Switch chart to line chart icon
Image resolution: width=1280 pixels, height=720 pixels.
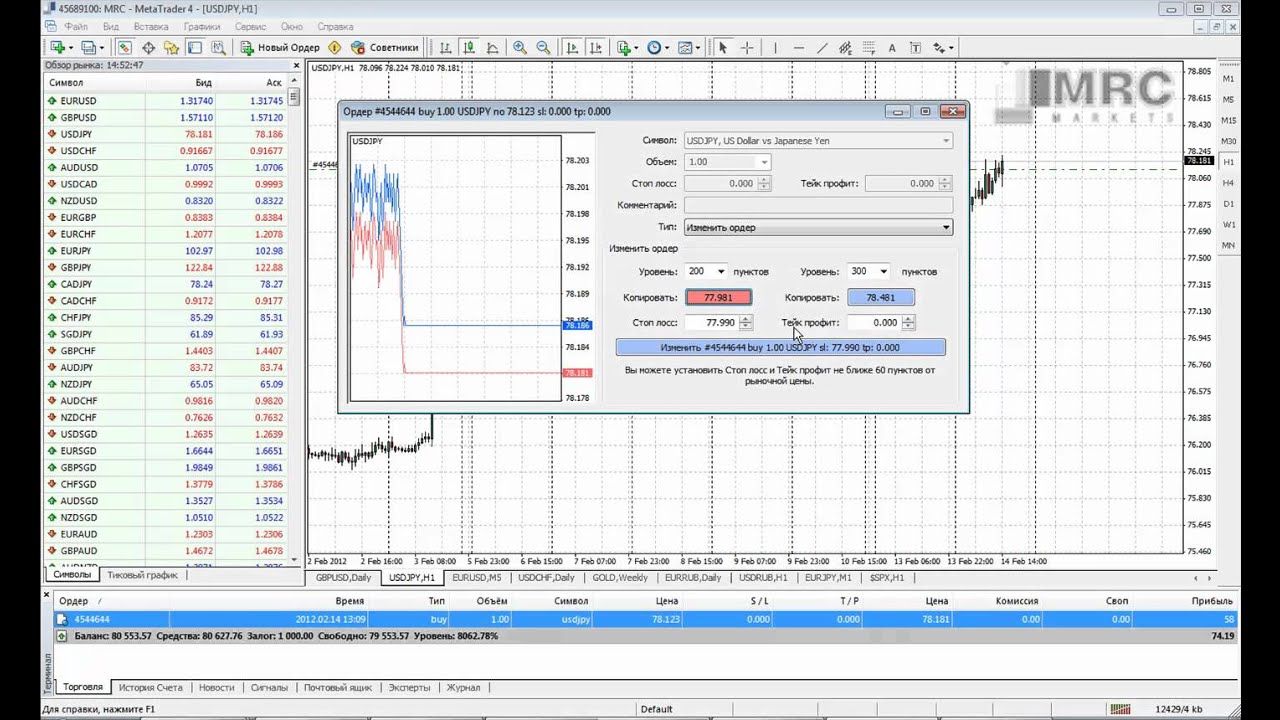492,47
